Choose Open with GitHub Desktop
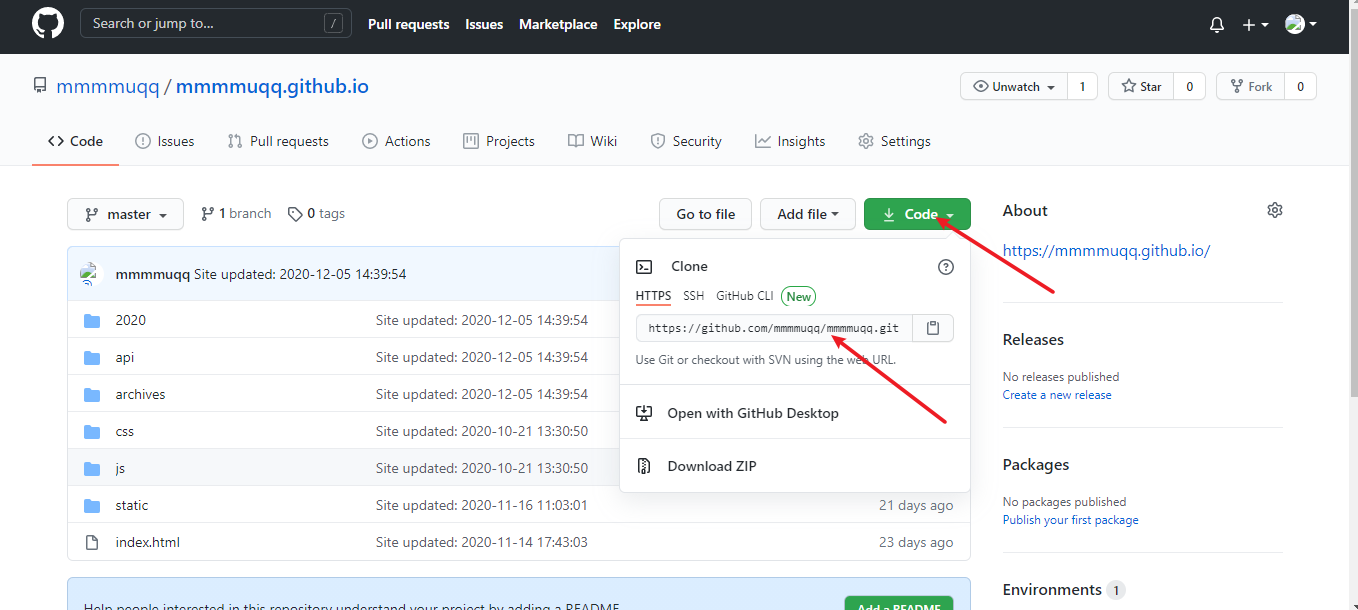The width and height of the screenshot is (1358, 610). click(795, 413)
